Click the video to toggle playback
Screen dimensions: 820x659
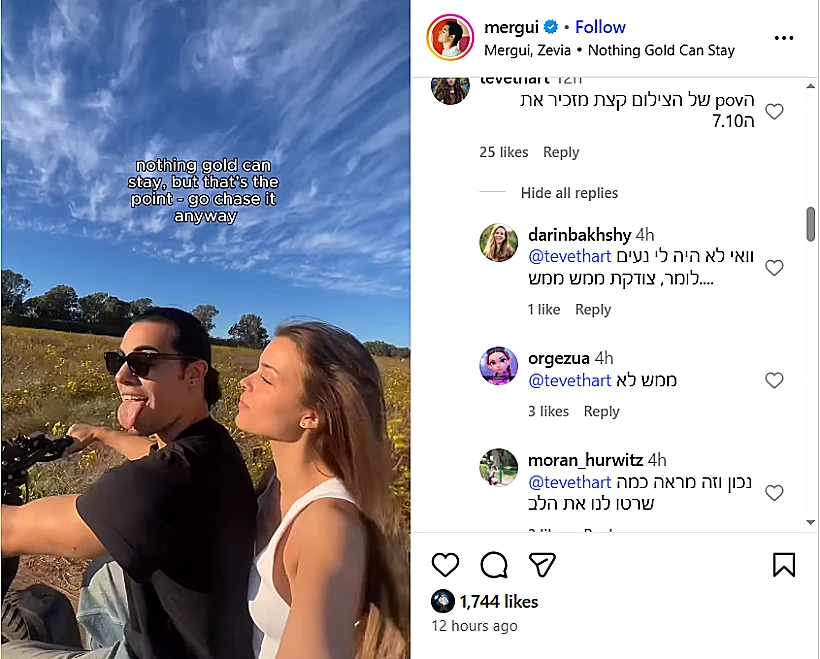205,330
